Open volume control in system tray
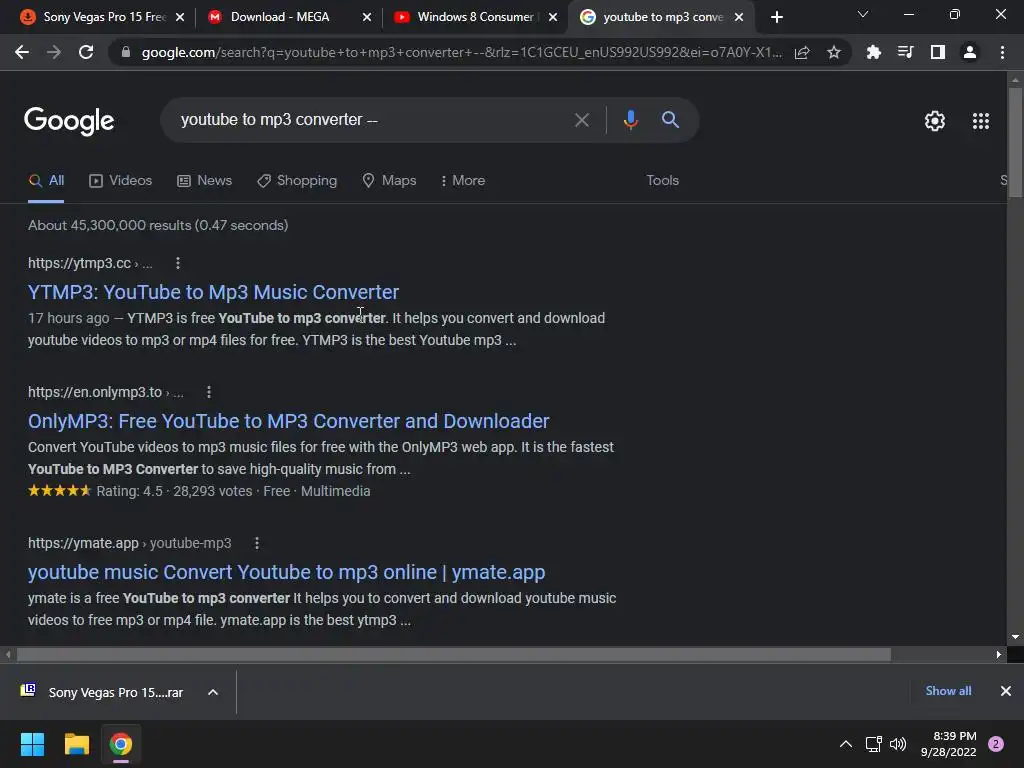 click(x=898, y=744)
